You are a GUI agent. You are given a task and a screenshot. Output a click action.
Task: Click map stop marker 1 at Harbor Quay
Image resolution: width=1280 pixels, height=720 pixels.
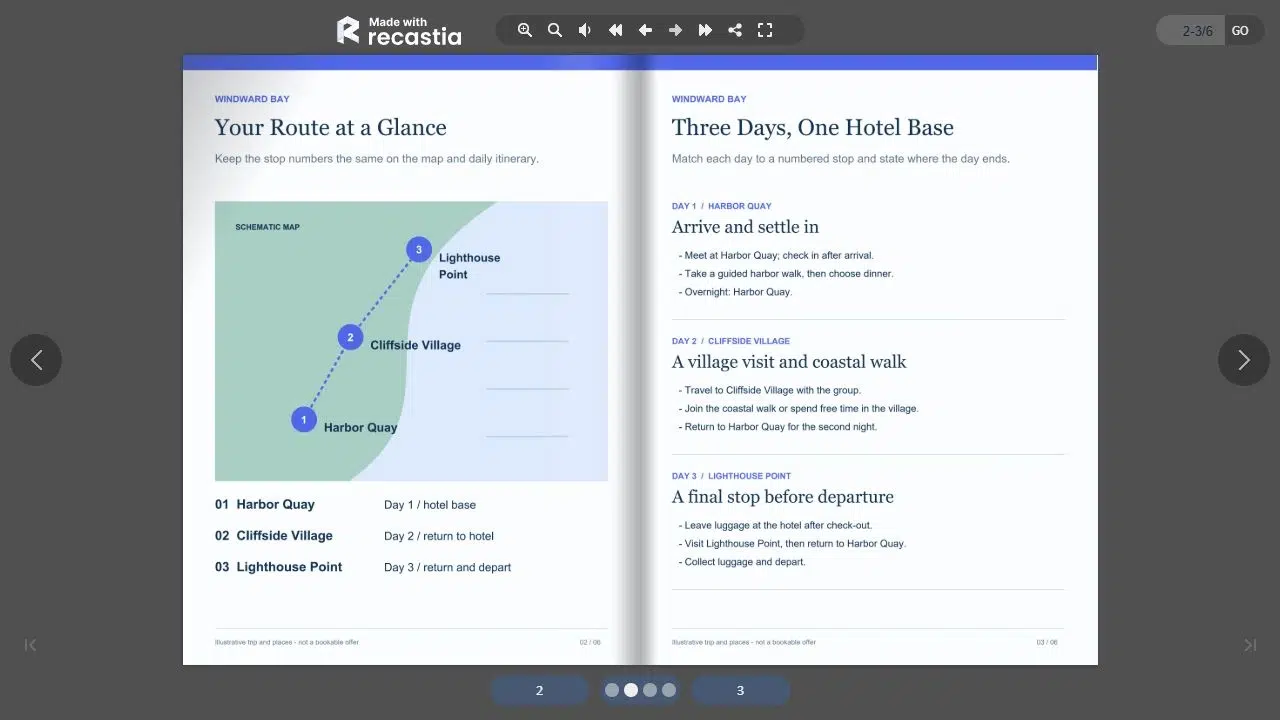click(x=304, y=420)
